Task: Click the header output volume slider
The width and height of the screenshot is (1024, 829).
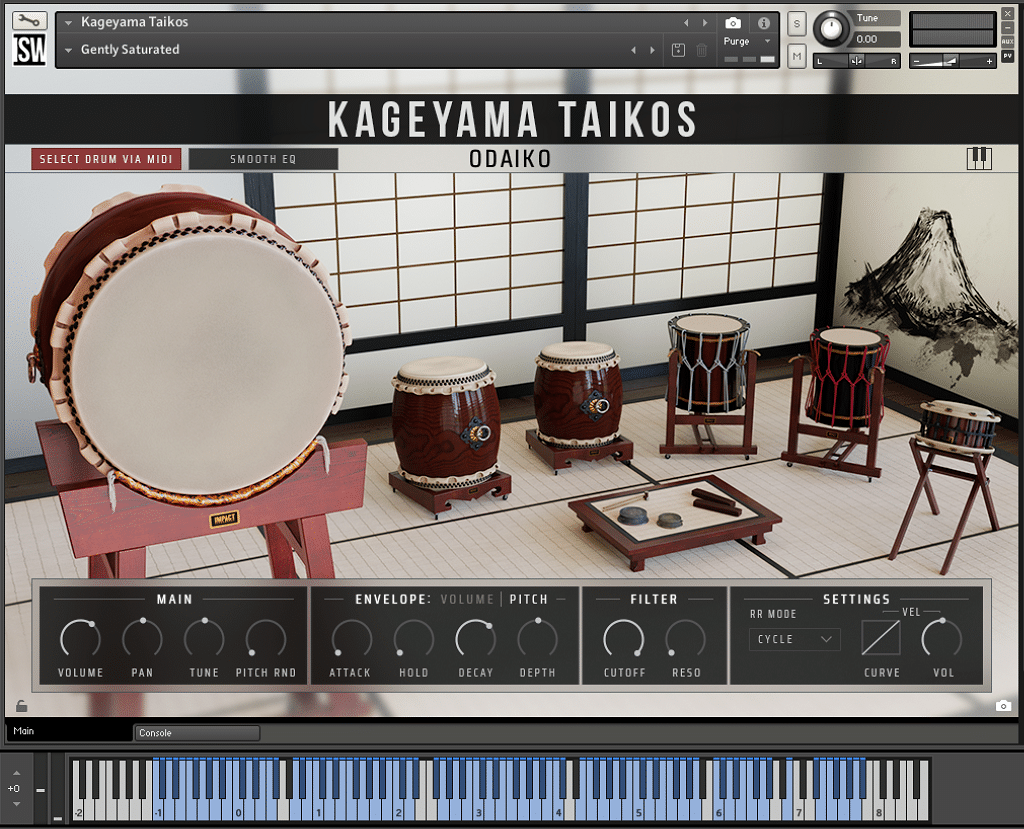Action: pos(953,61)
